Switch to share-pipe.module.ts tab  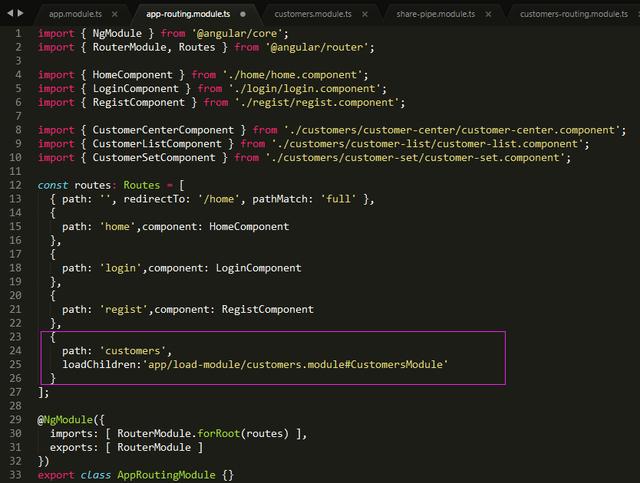[436, 14]
